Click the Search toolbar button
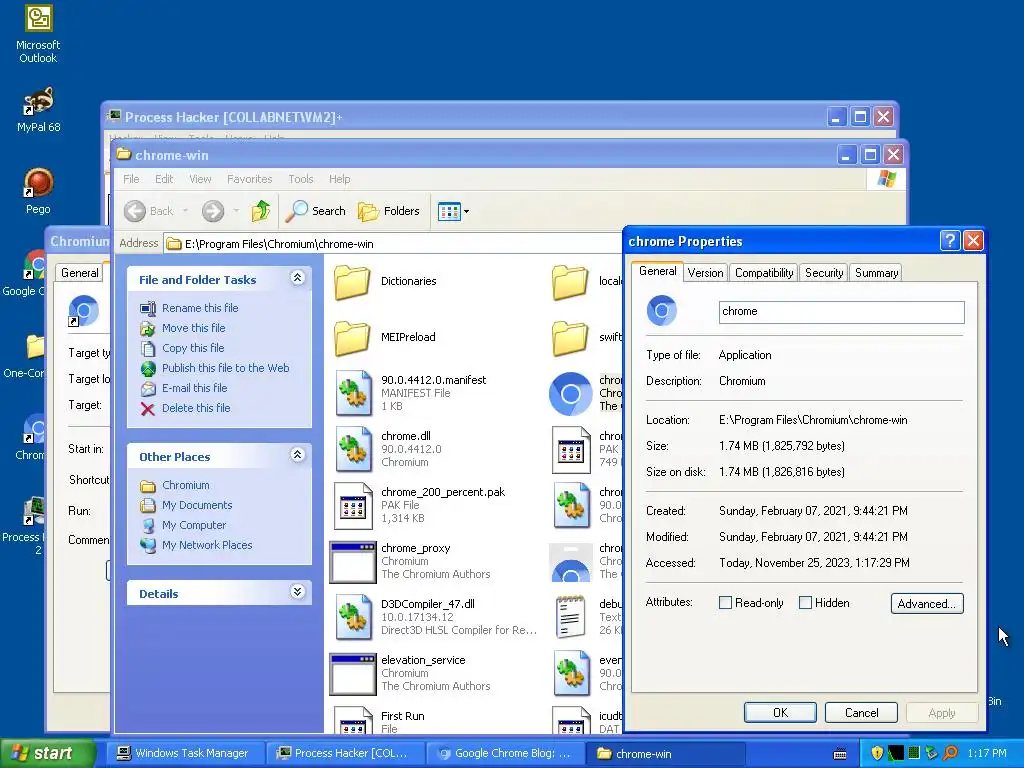The image size is (1024, 768). 315,211
